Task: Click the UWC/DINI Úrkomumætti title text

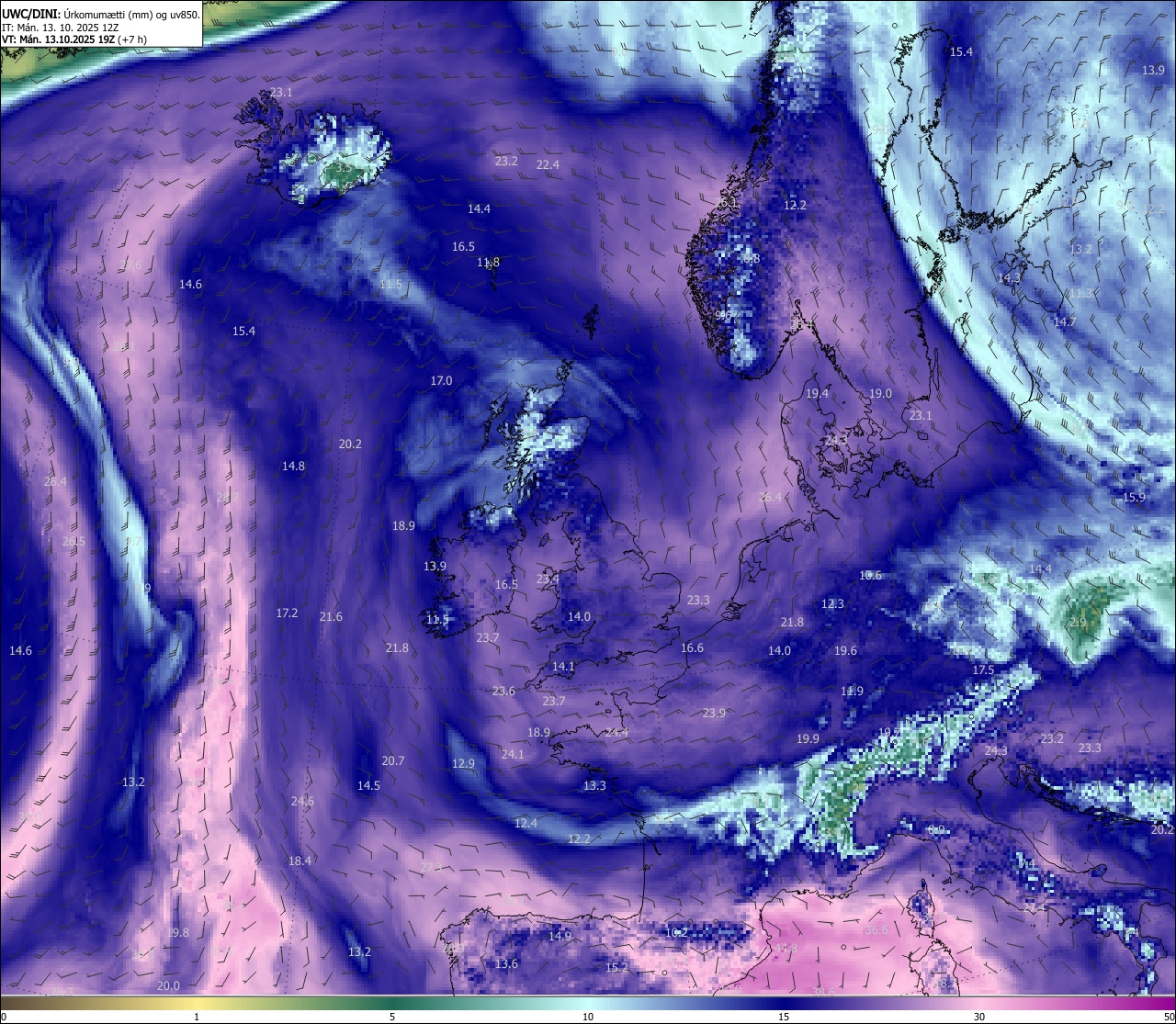Action: click(100, 14)
